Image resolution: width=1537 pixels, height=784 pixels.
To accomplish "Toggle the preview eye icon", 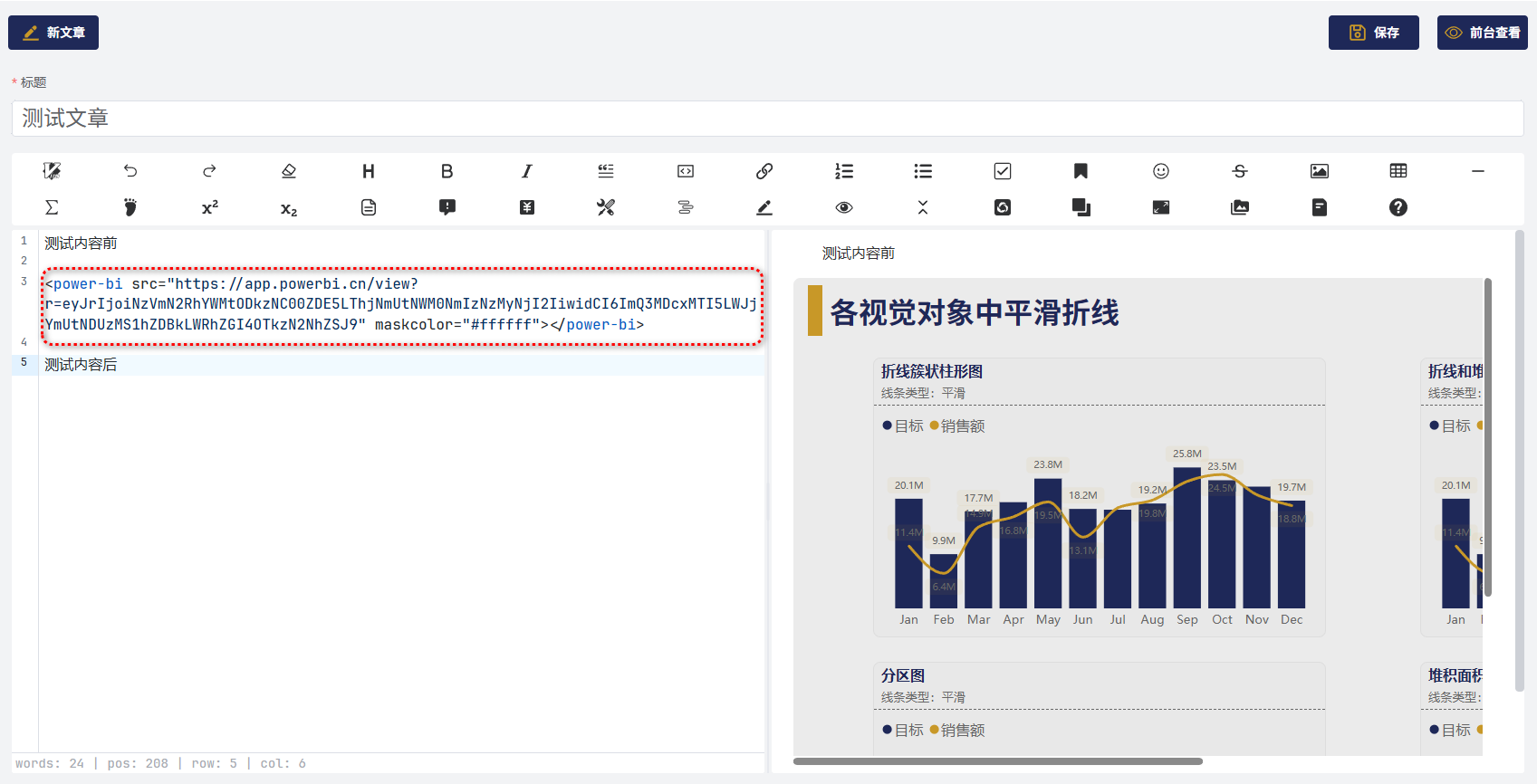I will coord(844,207).
